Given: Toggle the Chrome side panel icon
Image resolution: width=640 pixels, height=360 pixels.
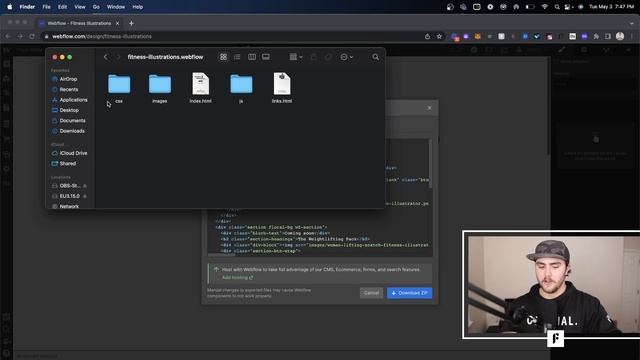Looking at the screenshot, I should click(x=608, y=36).
